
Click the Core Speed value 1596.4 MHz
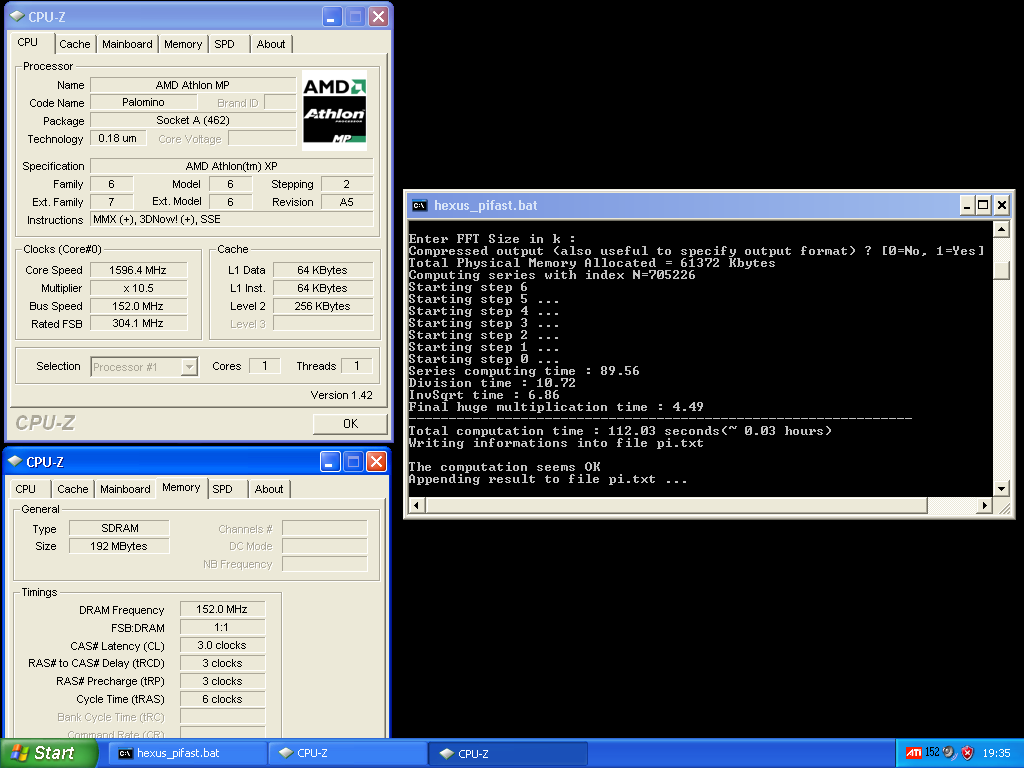[138, 270]
